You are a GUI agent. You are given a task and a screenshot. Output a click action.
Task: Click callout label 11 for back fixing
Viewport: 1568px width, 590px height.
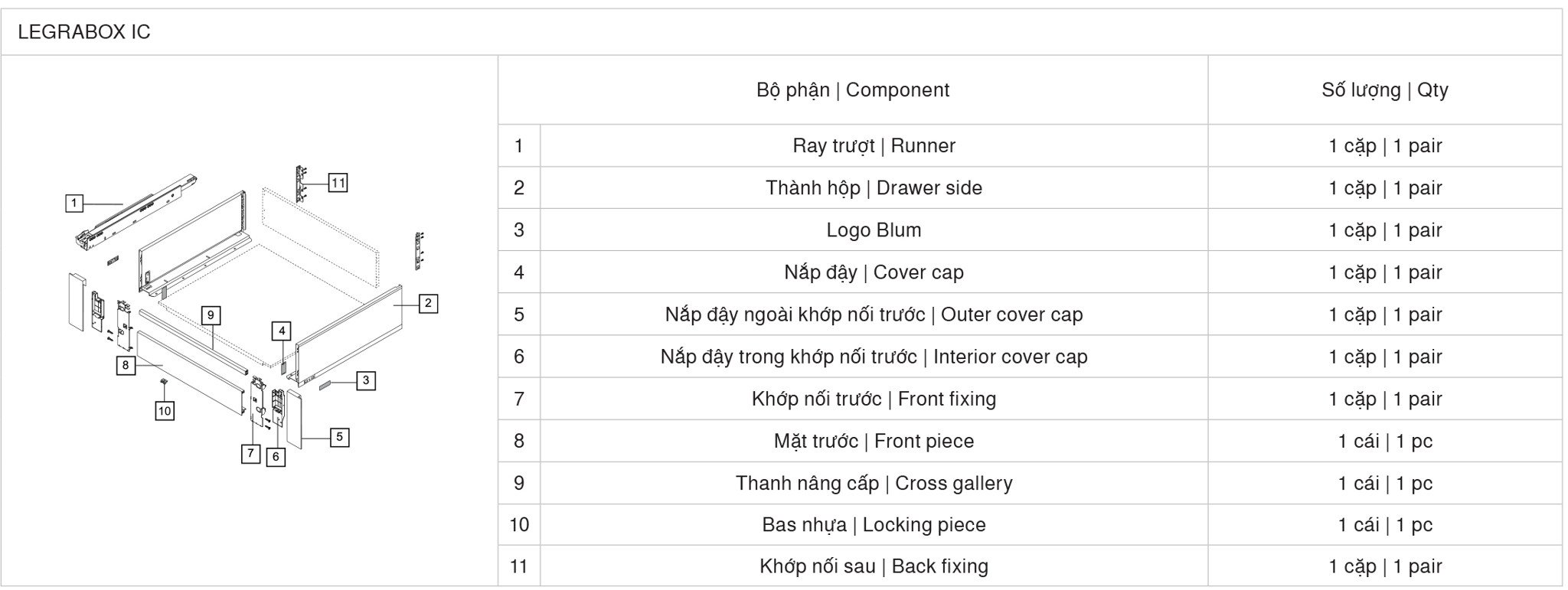coord(338,183)
